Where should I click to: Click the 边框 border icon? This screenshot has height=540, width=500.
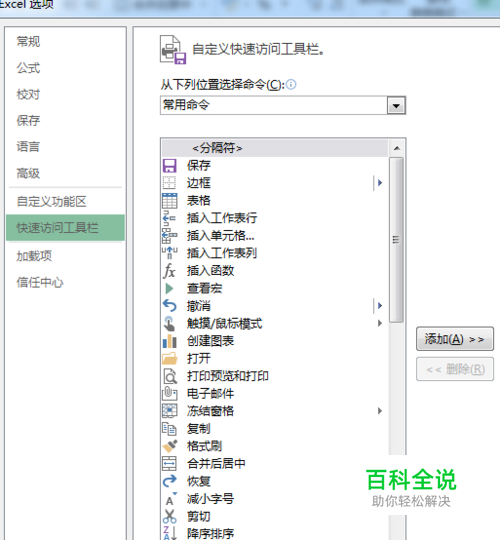point(169,183)
